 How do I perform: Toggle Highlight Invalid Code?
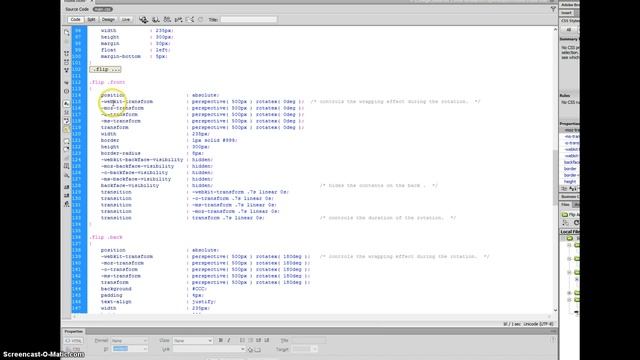coord(67,112)
